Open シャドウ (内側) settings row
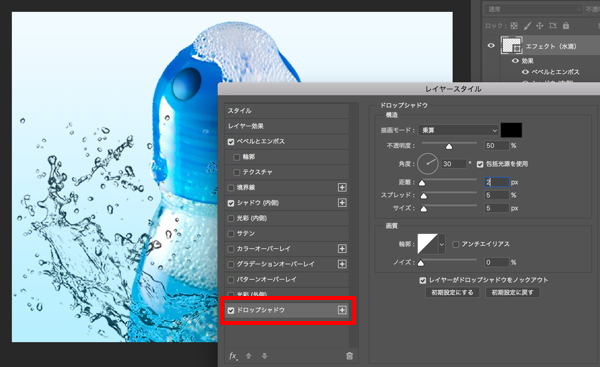This screenshot has width=600, height=367. tap(287, 203)
